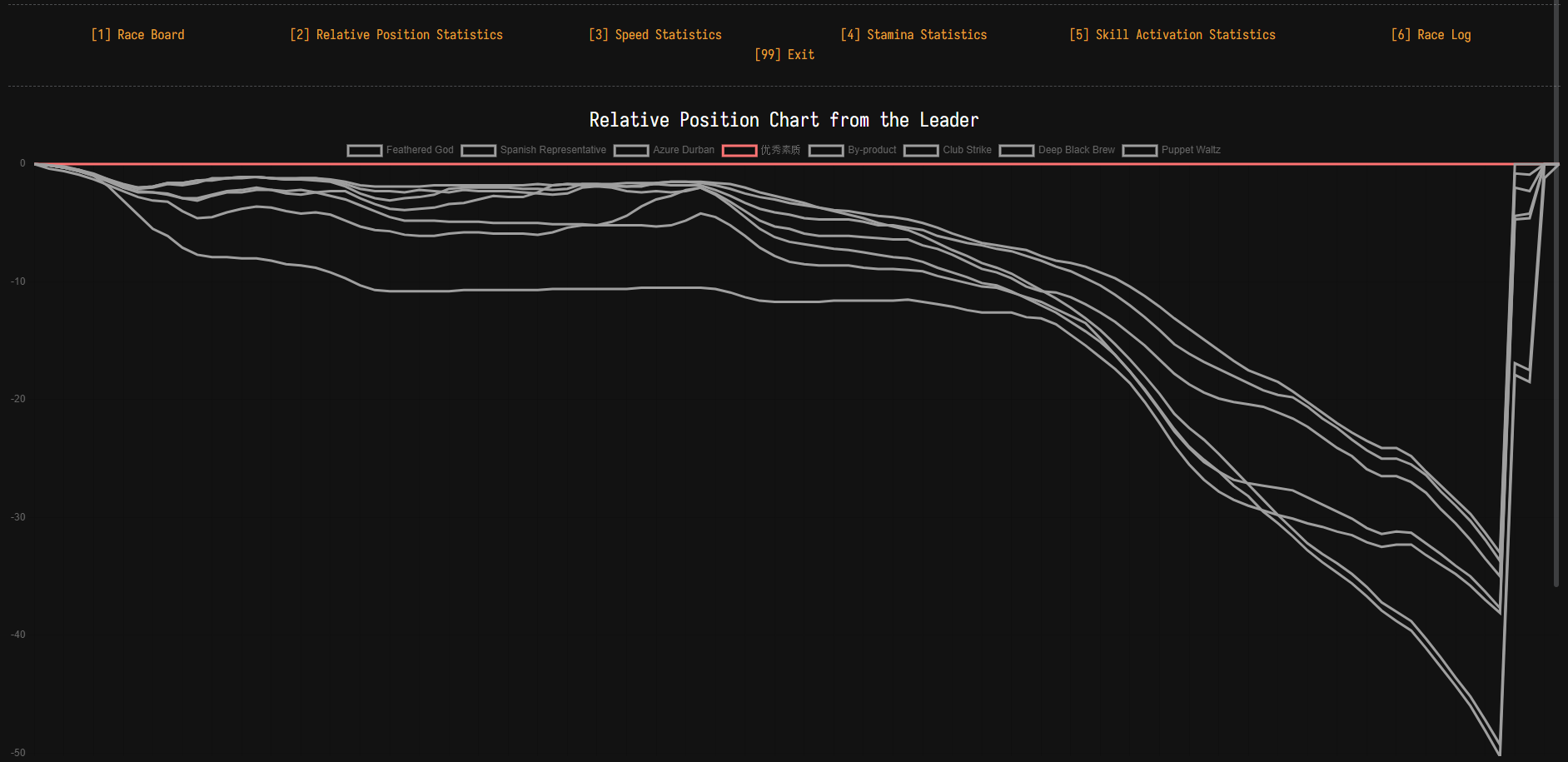Image resolution: width=1568 pixels, height=762 pixels.
Task: Open [4] Stamina Statistics
Action: coord(913,35)
